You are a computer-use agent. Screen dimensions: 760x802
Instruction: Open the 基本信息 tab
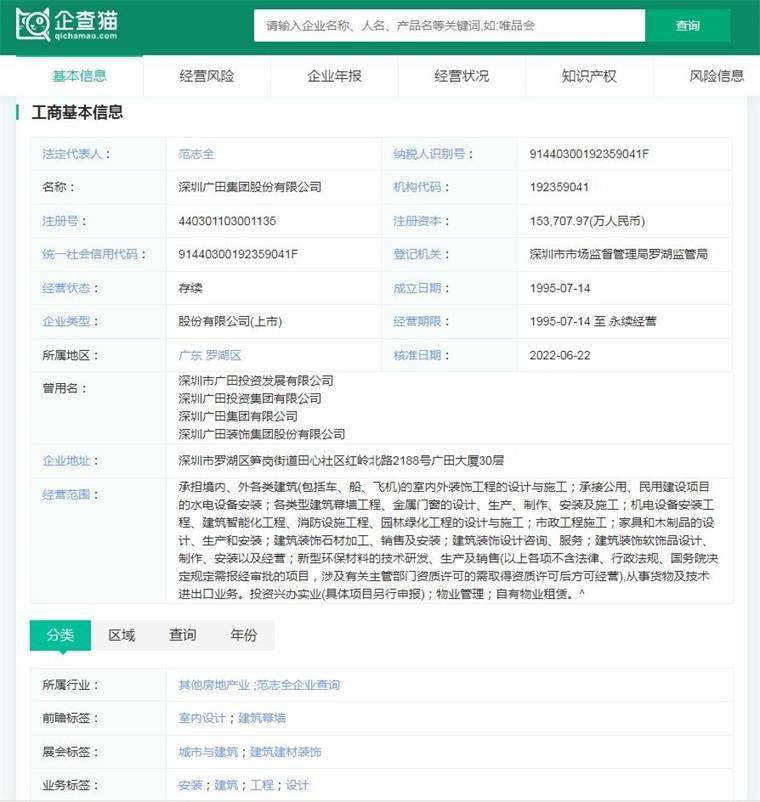click(79, 76)
